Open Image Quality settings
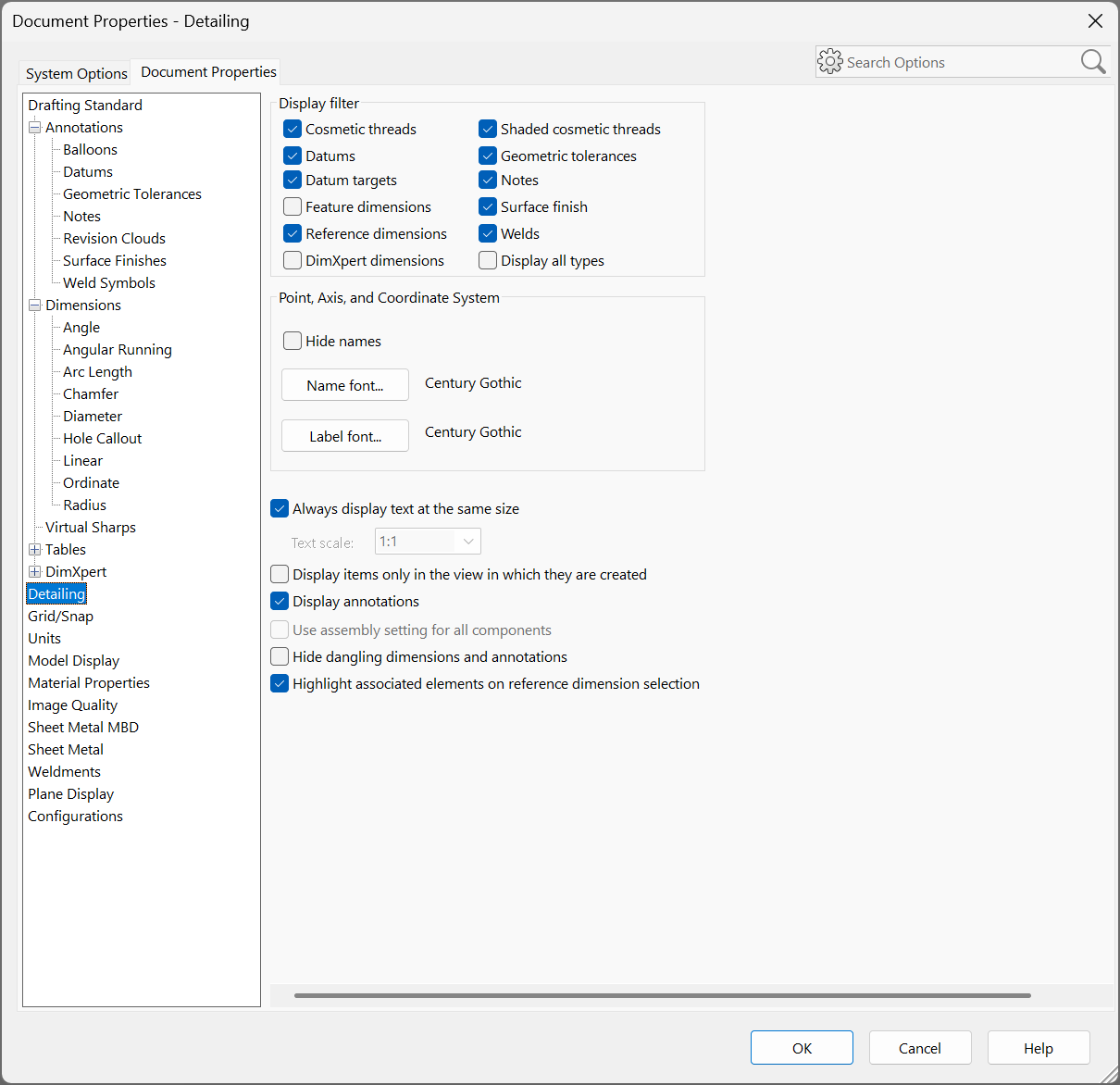The width and height of the screenshot is (1120, 1085). (x=72, y=705)
